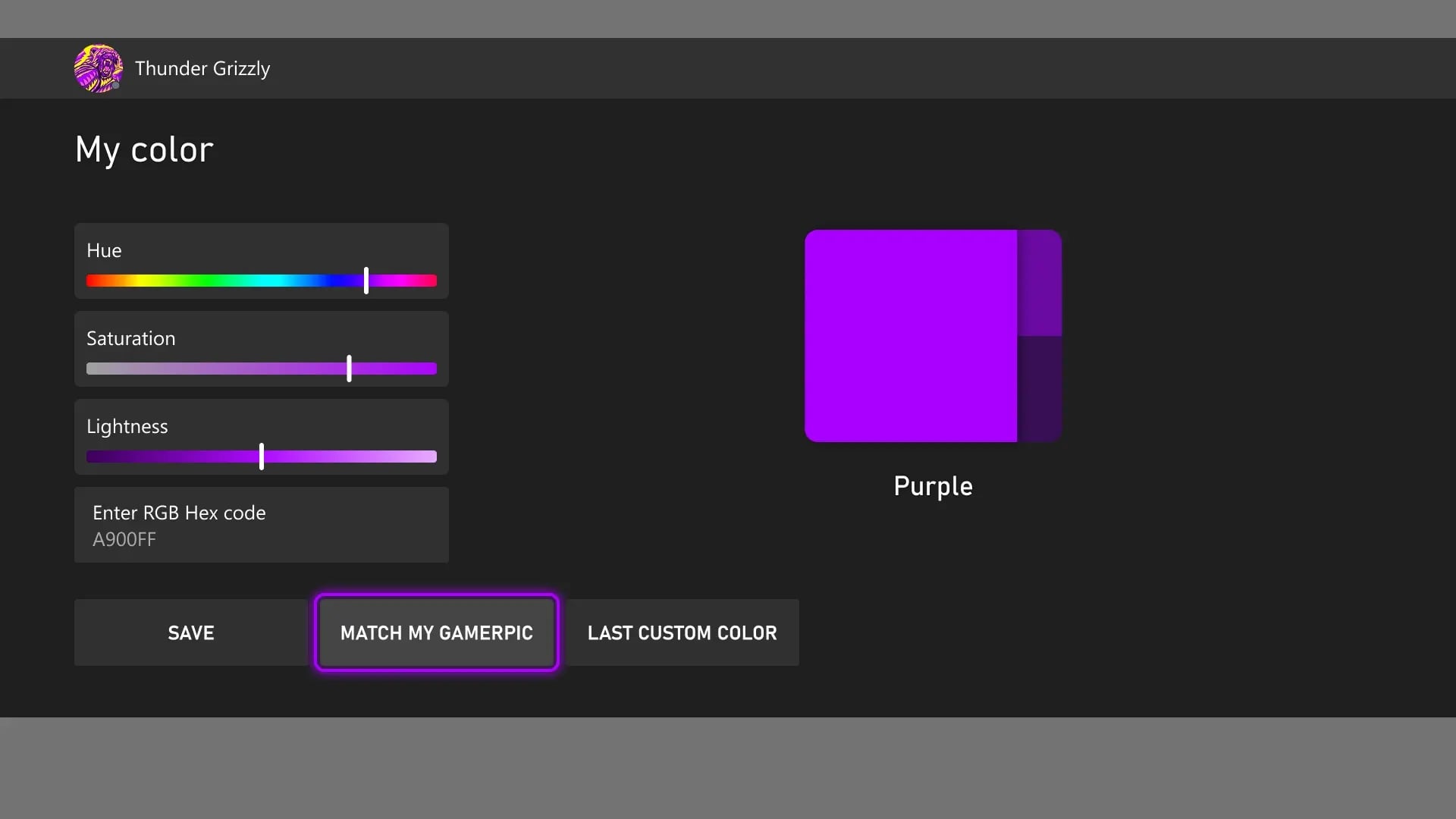This screenshot has height=819, width=1456.
Task: Click the Save button
Action: [191, 632]
